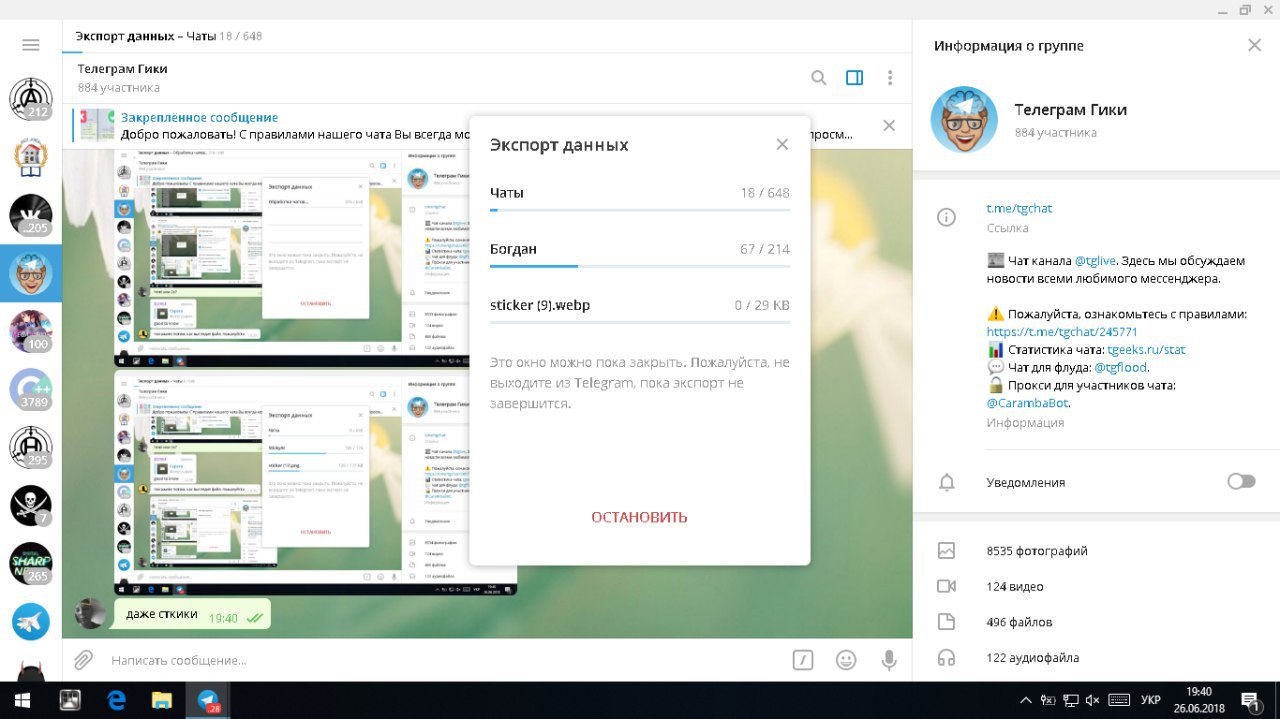1280x719 pixels.
Task: Open the chat's three-dot options menu
Action: (x=889, y=77)
